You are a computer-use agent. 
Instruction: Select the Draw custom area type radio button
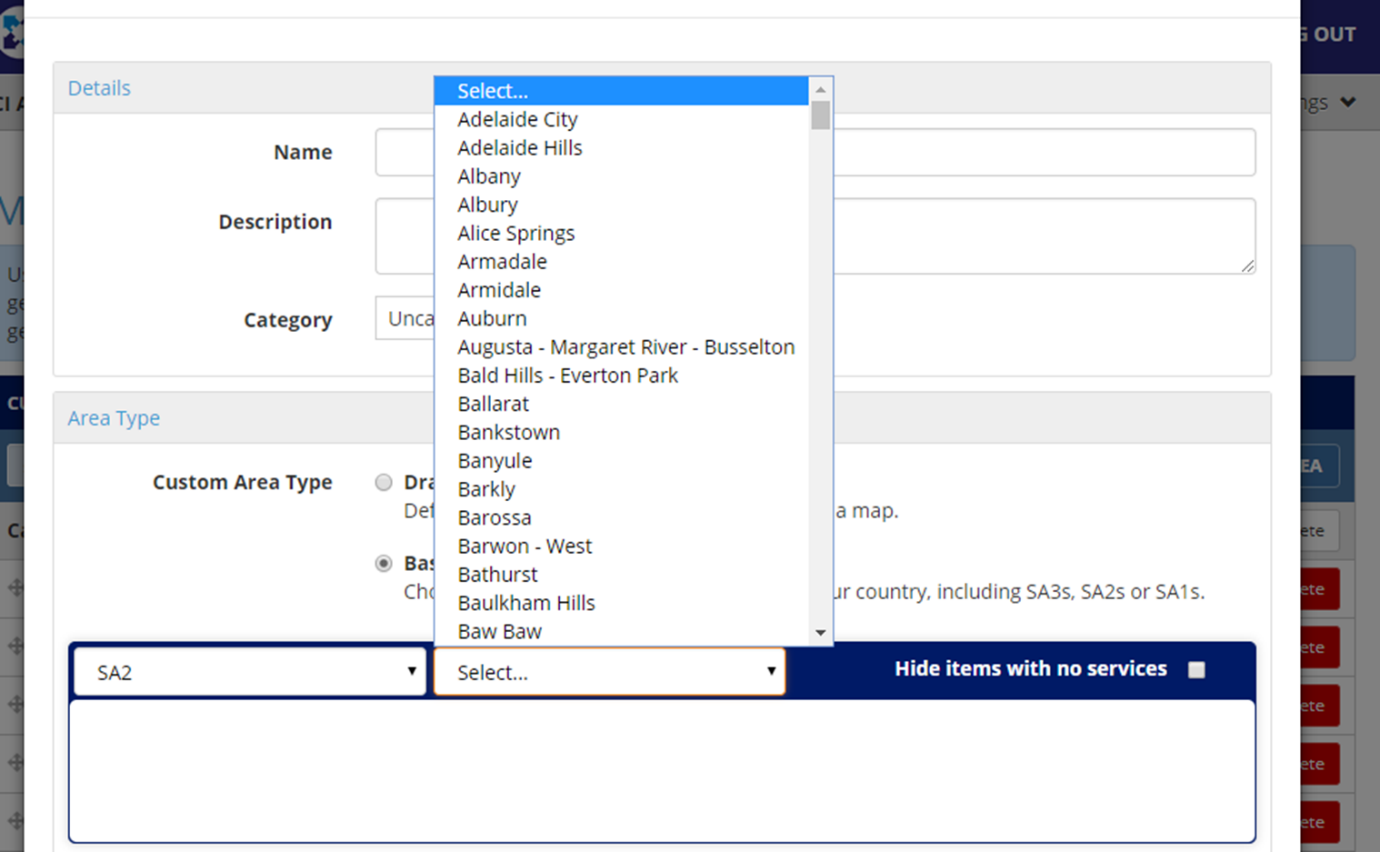(x=383, y=482)
